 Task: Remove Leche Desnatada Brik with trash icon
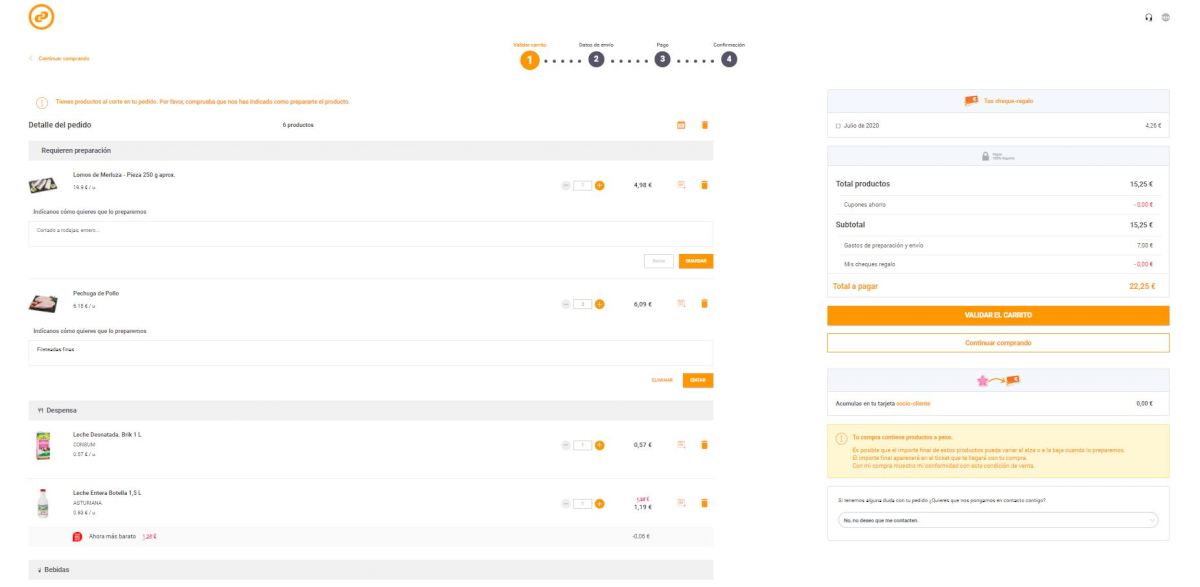(x=704, y=444)
